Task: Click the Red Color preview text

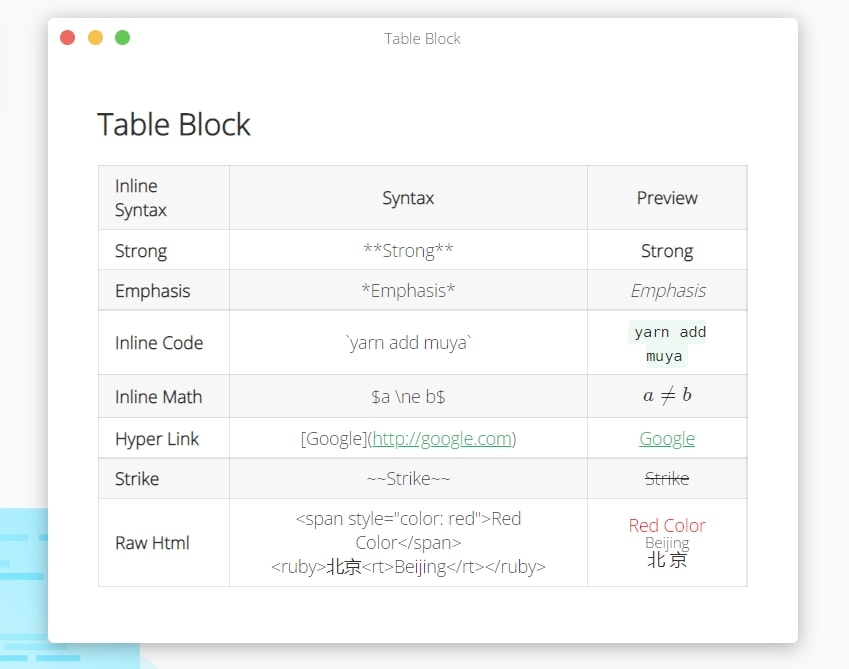Action: click(x=667, y=525)
